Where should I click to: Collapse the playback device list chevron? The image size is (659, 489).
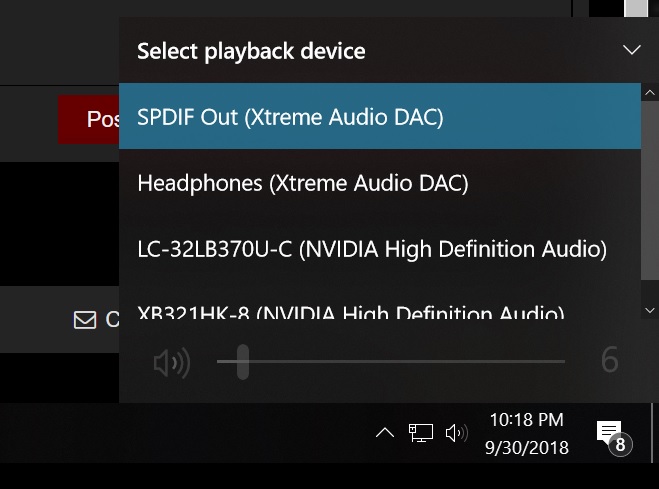coord(631,50)
